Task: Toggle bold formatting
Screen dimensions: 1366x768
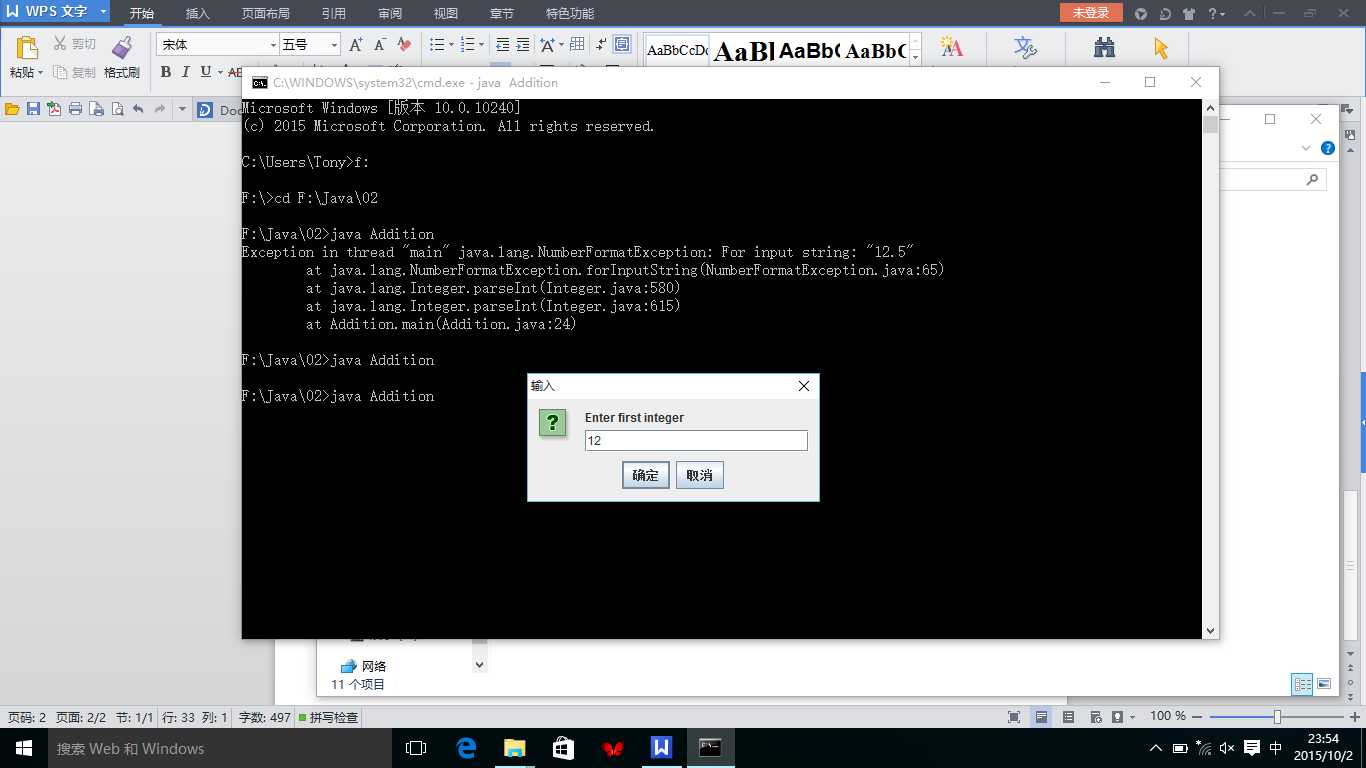Action: click(165, 72)
